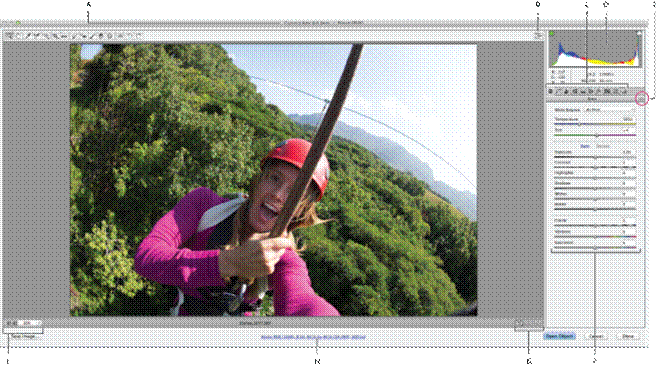Click the Blacks slider track
The width and height of the screenshot is (657, 366).
coord(595,209)
